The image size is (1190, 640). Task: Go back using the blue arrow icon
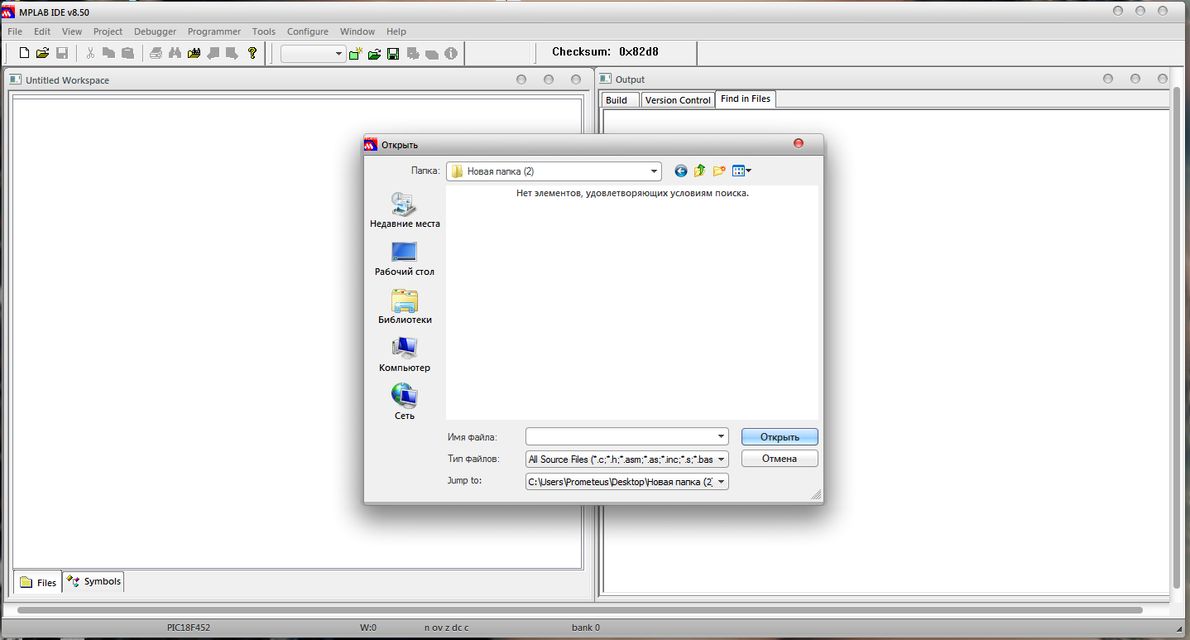(681, 171)
